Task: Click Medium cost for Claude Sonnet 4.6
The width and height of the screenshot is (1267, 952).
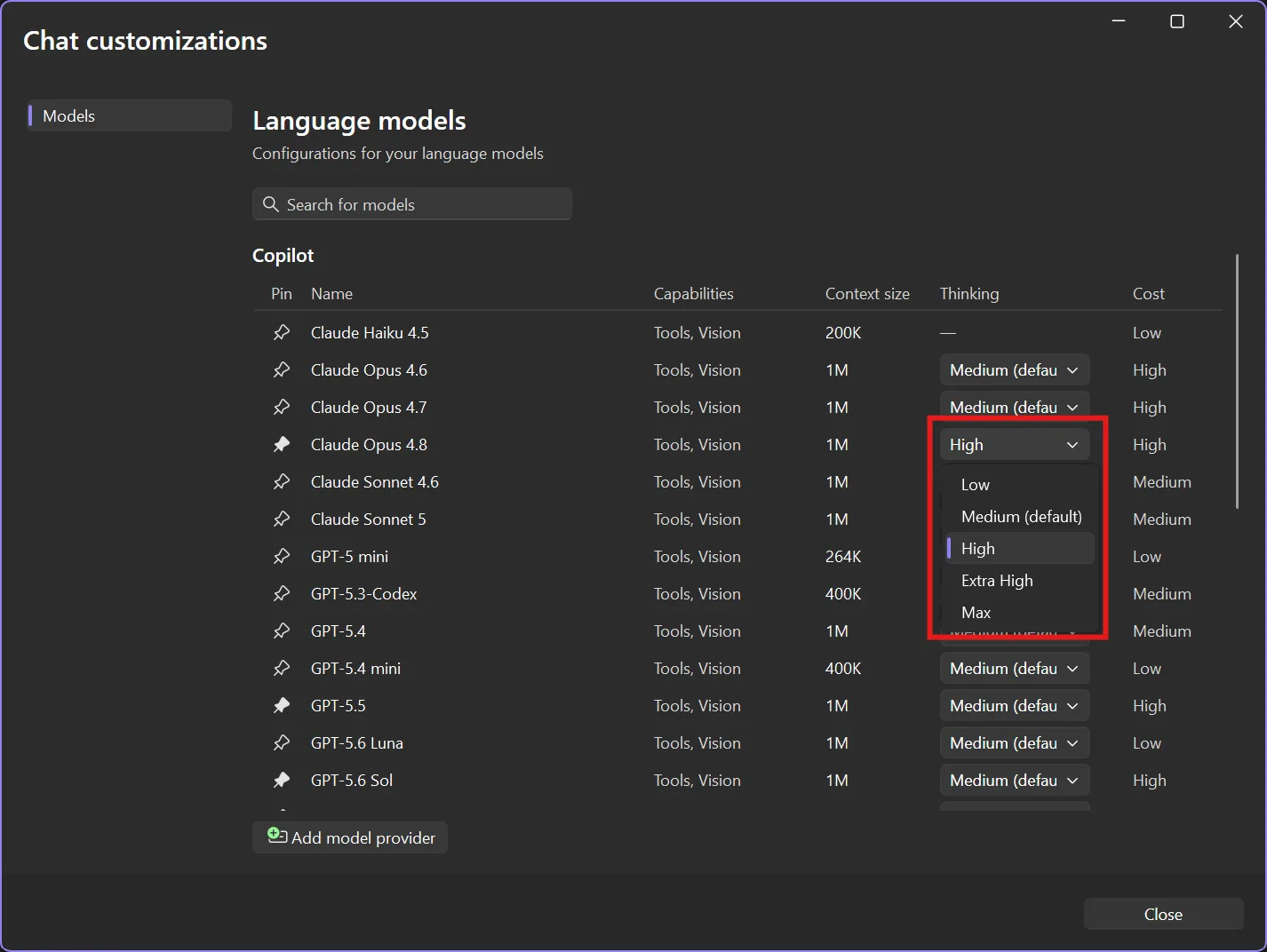Action: (1162, 482)
